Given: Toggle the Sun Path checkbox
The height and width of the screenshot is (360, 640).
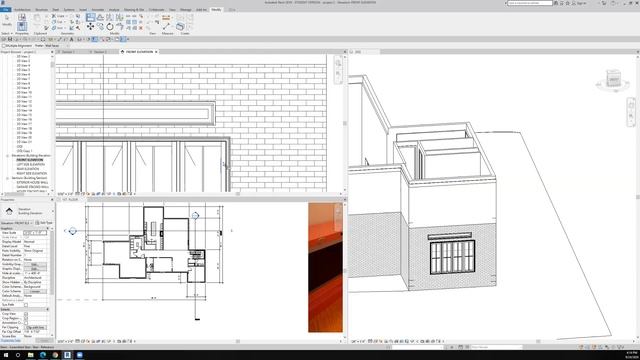Looking at the screenshot, I should pyautogui.click(x=26, y=305).
